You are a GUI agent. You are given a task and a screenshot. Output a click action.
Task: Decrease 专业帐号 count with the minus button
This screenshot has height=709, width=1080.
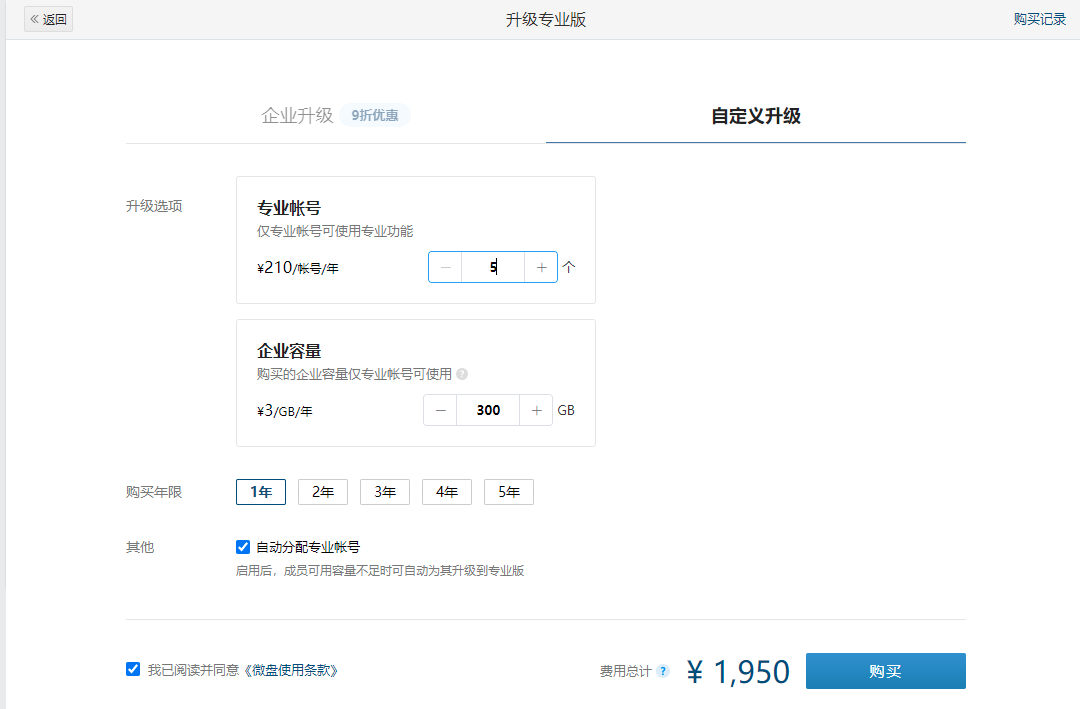click(444, 266)
